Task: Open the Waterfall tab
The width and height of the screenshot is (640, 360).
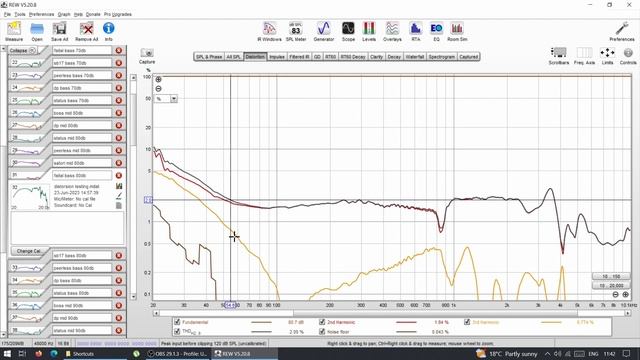Action: (415, 57)
